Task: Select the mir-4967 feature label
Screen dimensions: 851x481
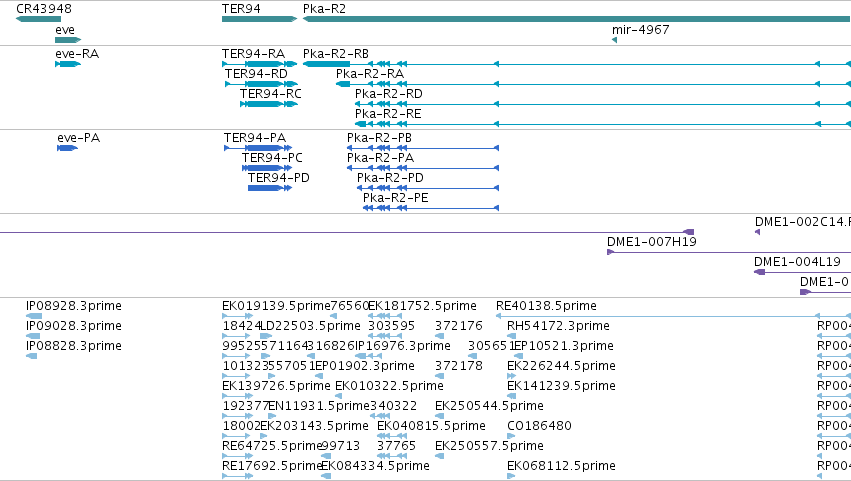Action: point(640,30)
